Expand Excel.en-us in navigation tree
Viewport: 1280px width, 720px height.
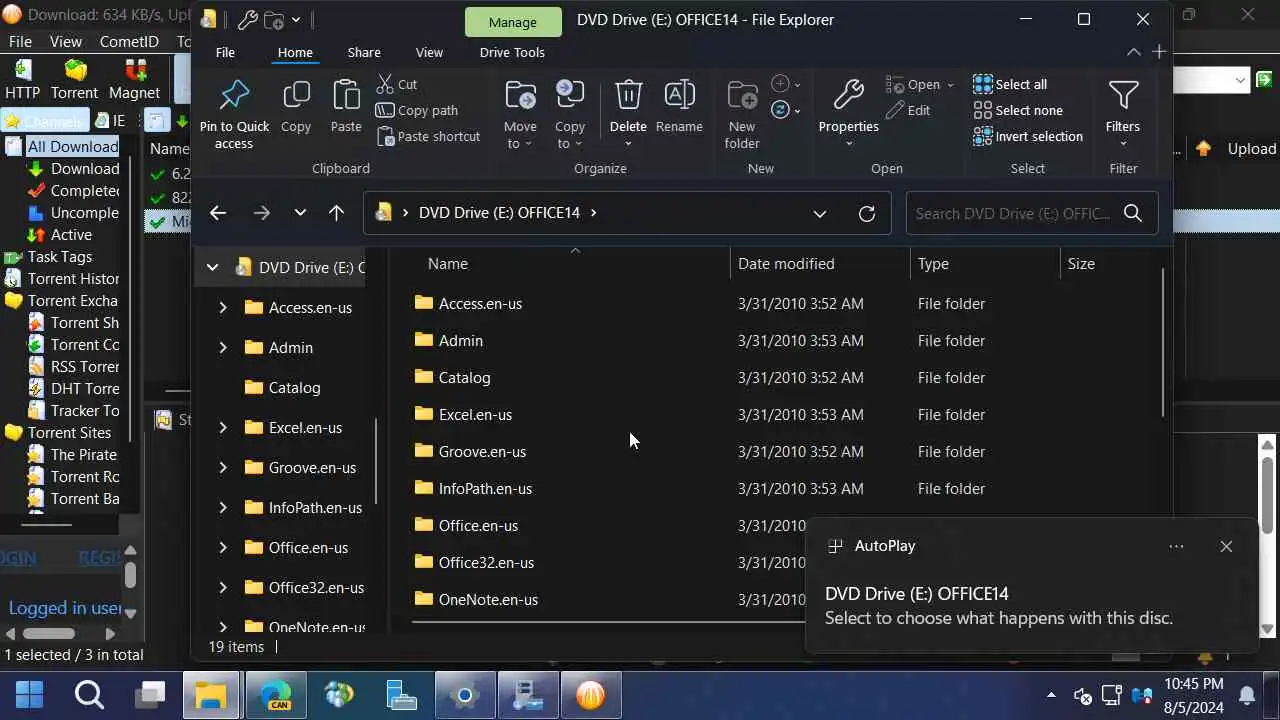223,427
